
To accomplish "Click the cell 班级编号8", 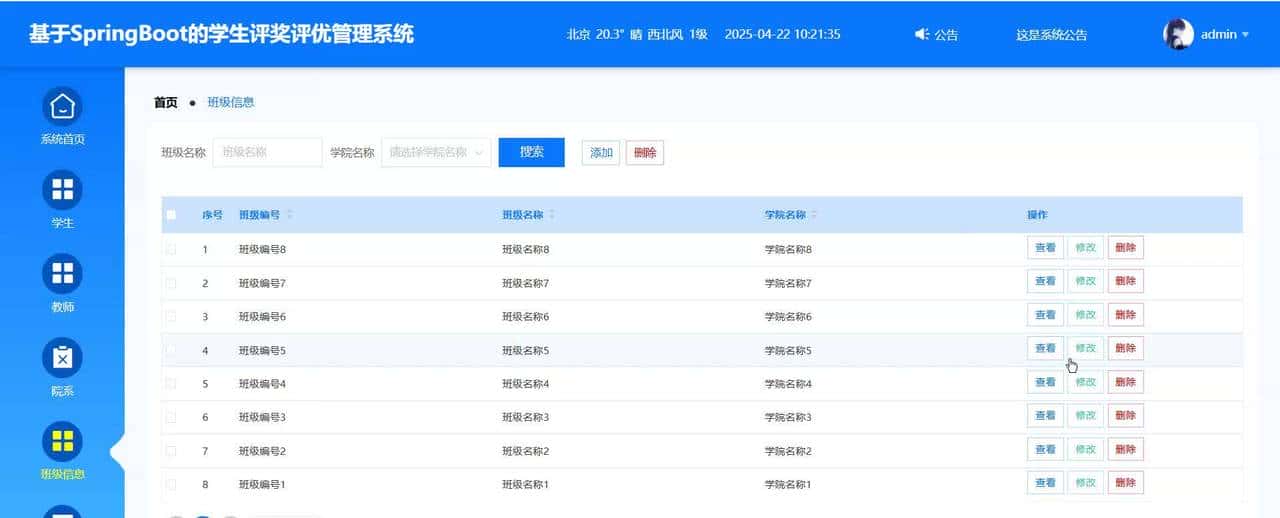I will coord(262,249).
